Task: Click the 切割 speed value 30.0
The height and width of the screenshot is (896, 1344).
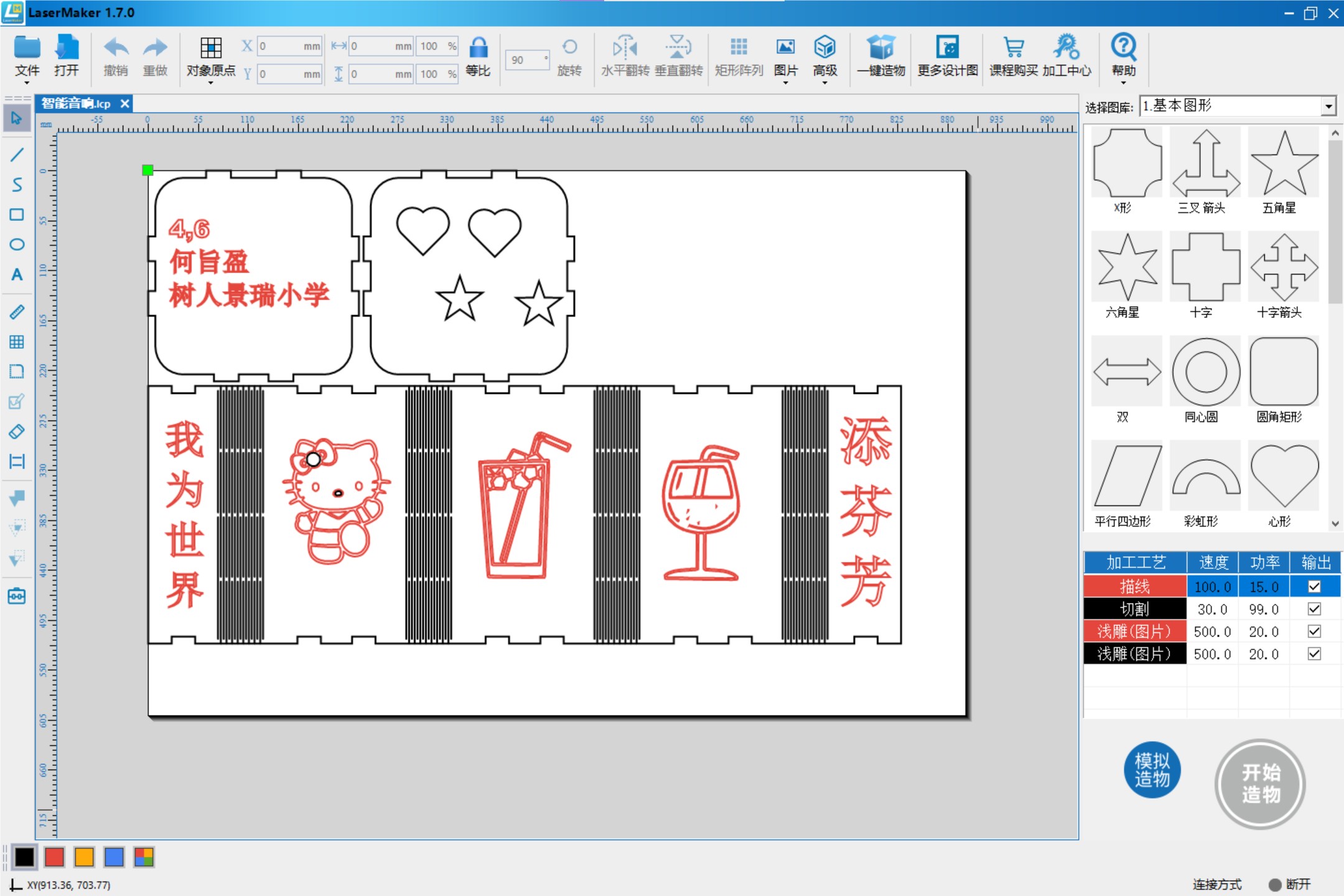Action: (1212, 609)
